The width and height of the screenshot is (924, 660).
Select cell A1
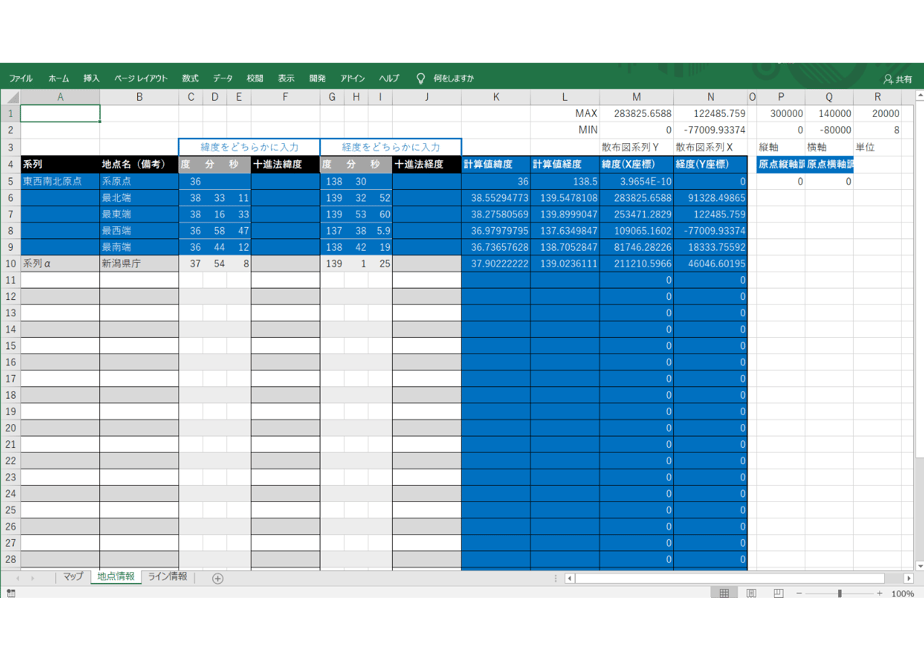coord(60,113)
